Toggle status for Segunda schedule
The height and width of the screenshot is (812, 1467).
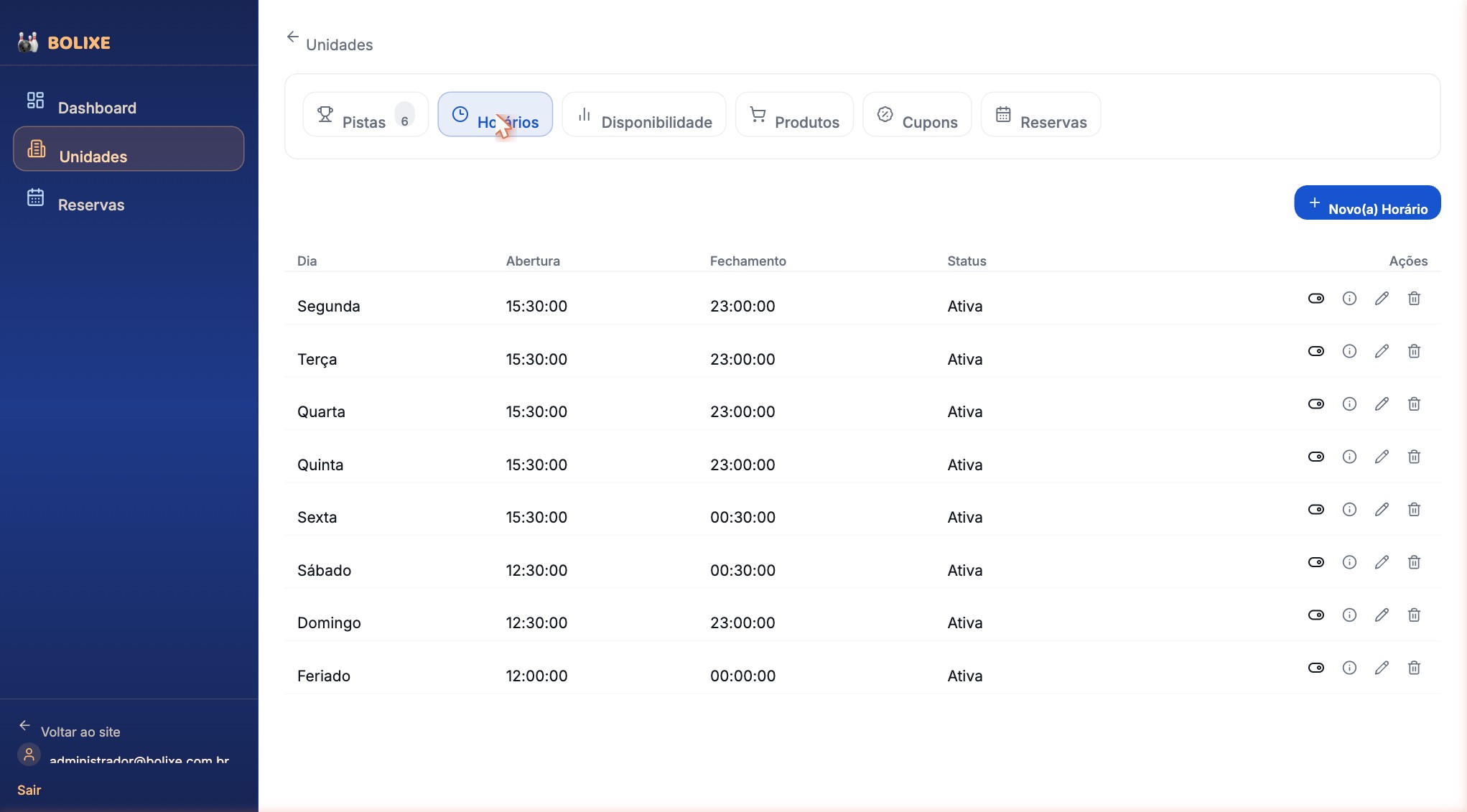pyautogui.click(x=1315, y=298)
